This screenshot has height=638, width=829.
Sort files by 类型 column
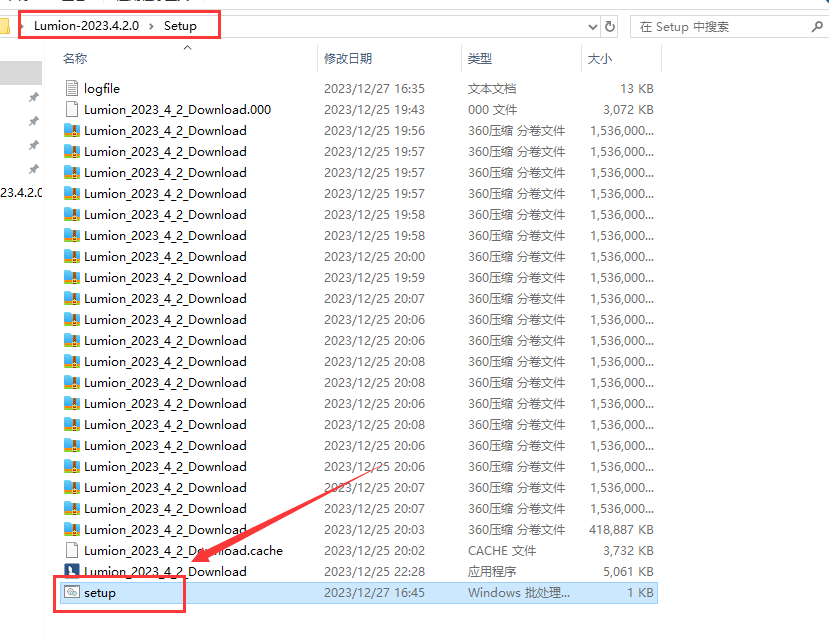pos(480,59)
